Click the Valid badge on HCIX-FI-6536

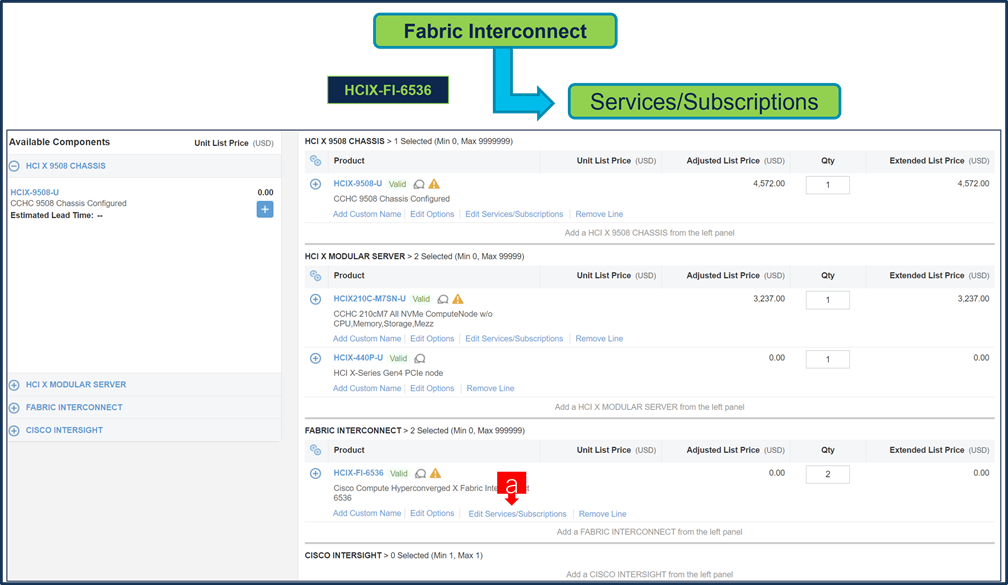click(x=399, y=474)
